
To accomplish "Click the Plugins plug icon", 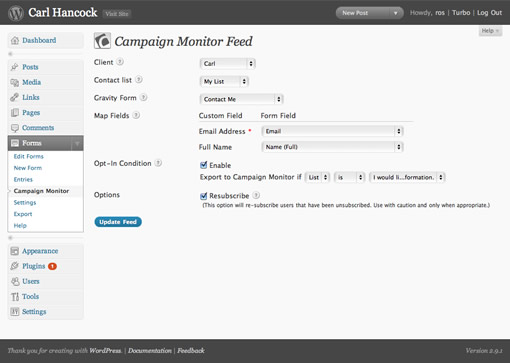I will (x=14, y=266).
